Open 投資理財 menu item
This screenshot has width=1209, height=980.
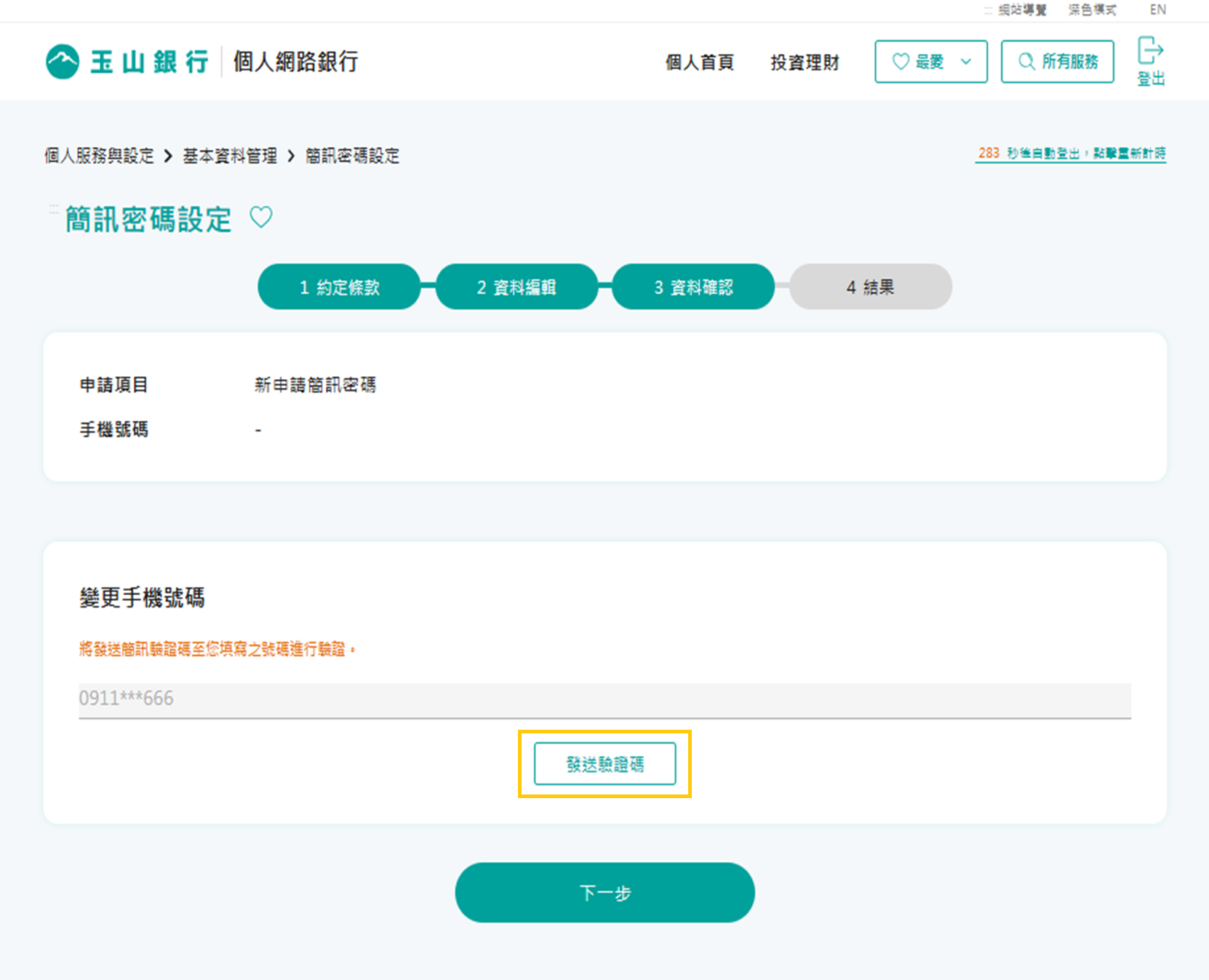[805, 63]
